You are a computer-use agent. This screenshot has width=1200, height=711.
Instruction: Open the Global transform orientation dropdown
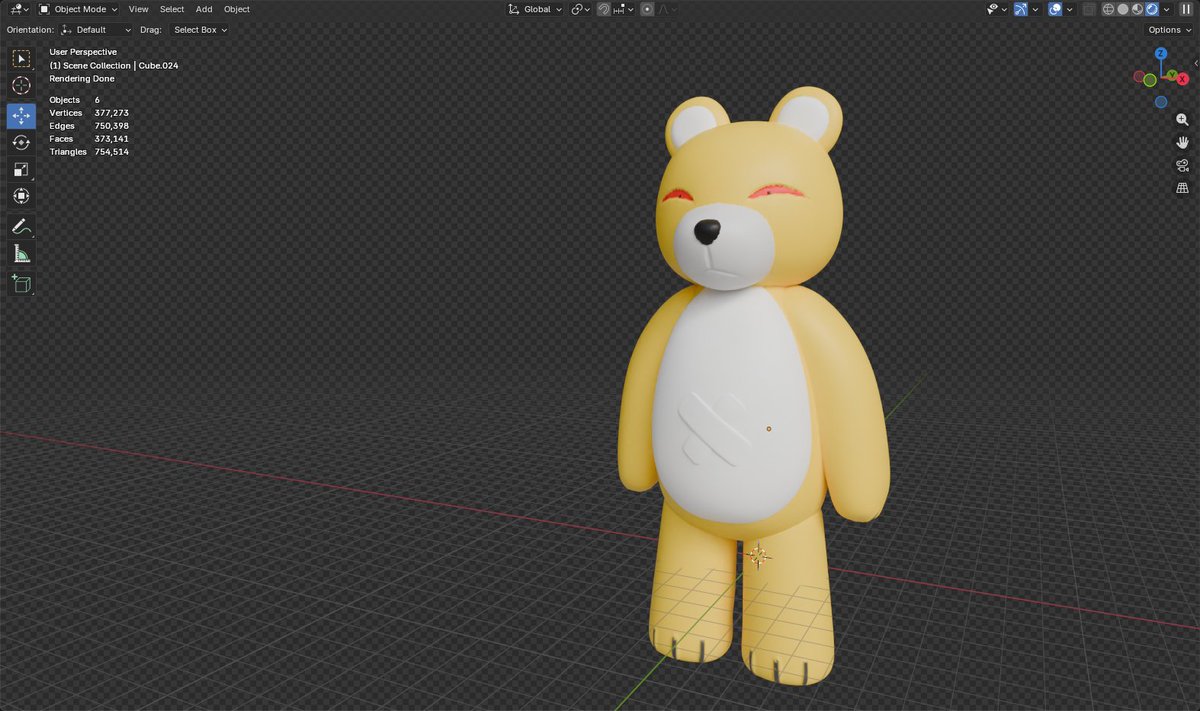click(534, 9)
